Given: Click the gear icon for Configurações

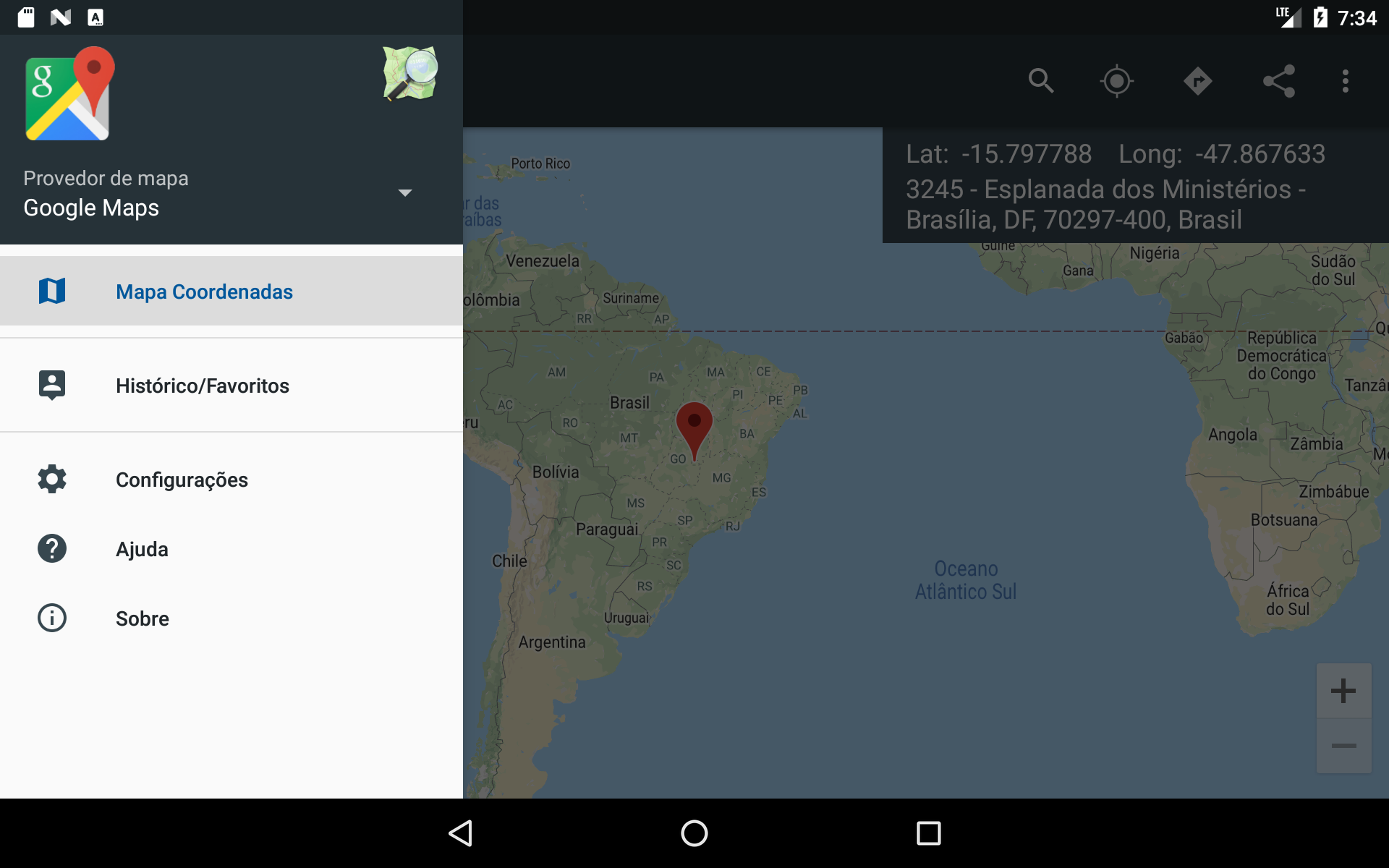Looking at the screenshot, I should [52, 479].
